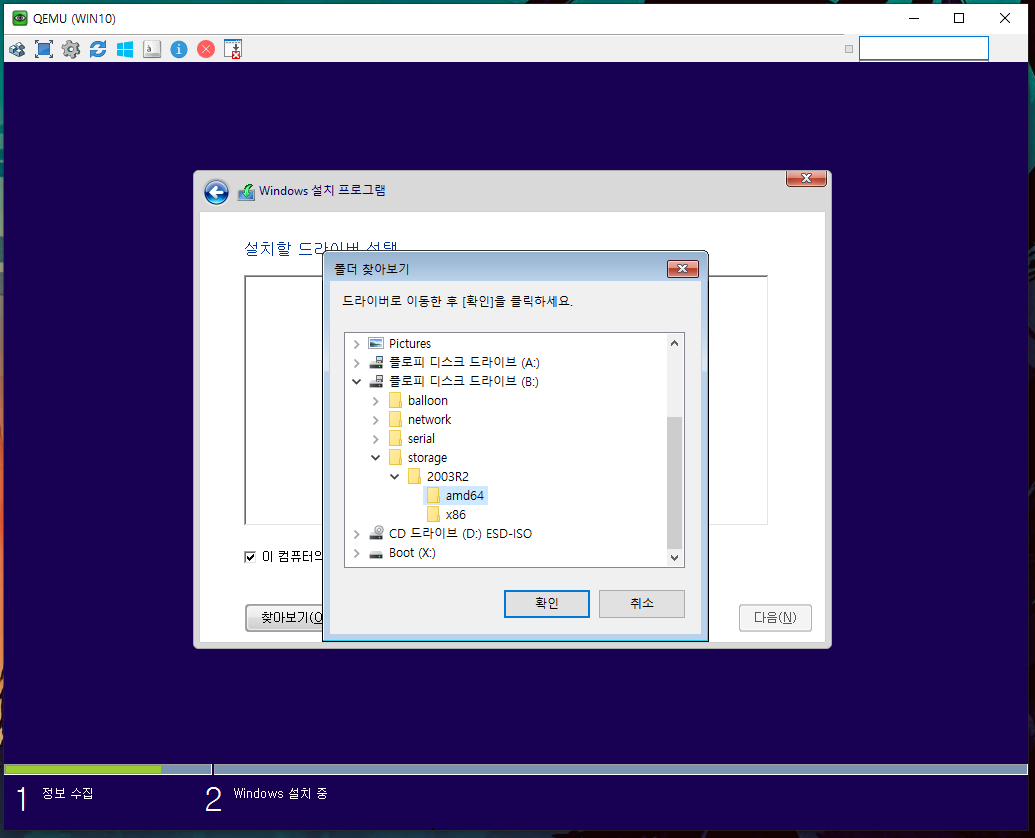Click the amd64 folder icon
The width and height of the screenshot is (1035, 838).
[433, 496]
